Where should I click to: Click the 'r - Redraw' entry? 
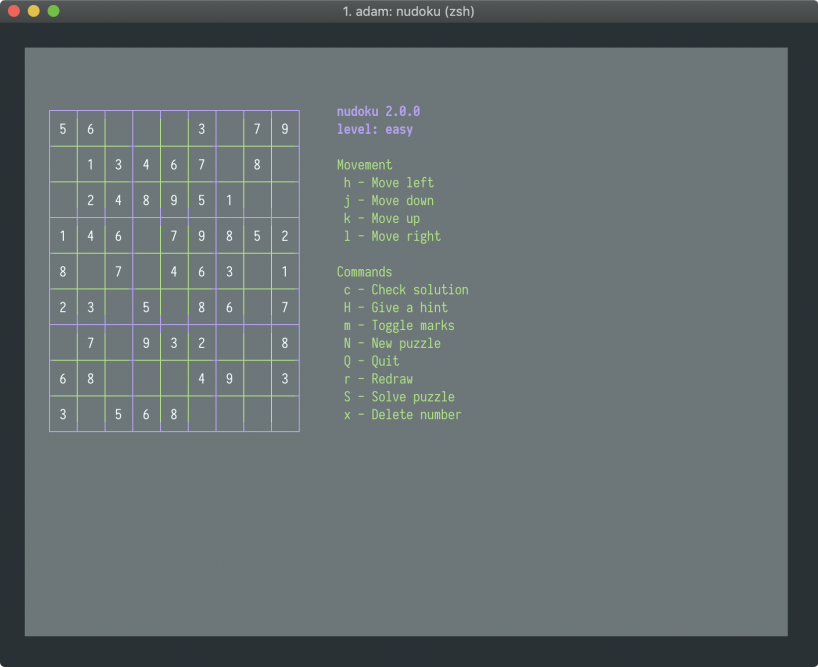(378, 379)
